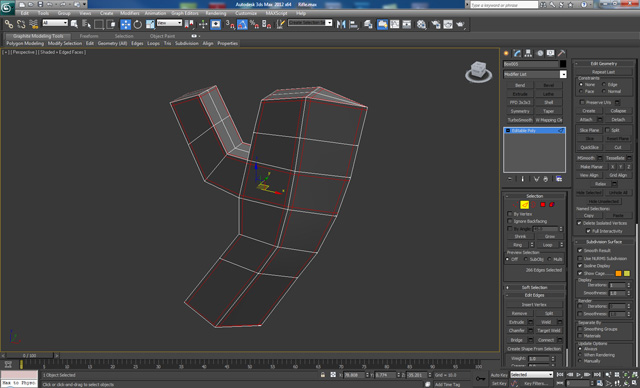The width and height of the screenshot is (640, 388).
Task: Select Element sub-object level icon
Action: [x=552, y=204]
